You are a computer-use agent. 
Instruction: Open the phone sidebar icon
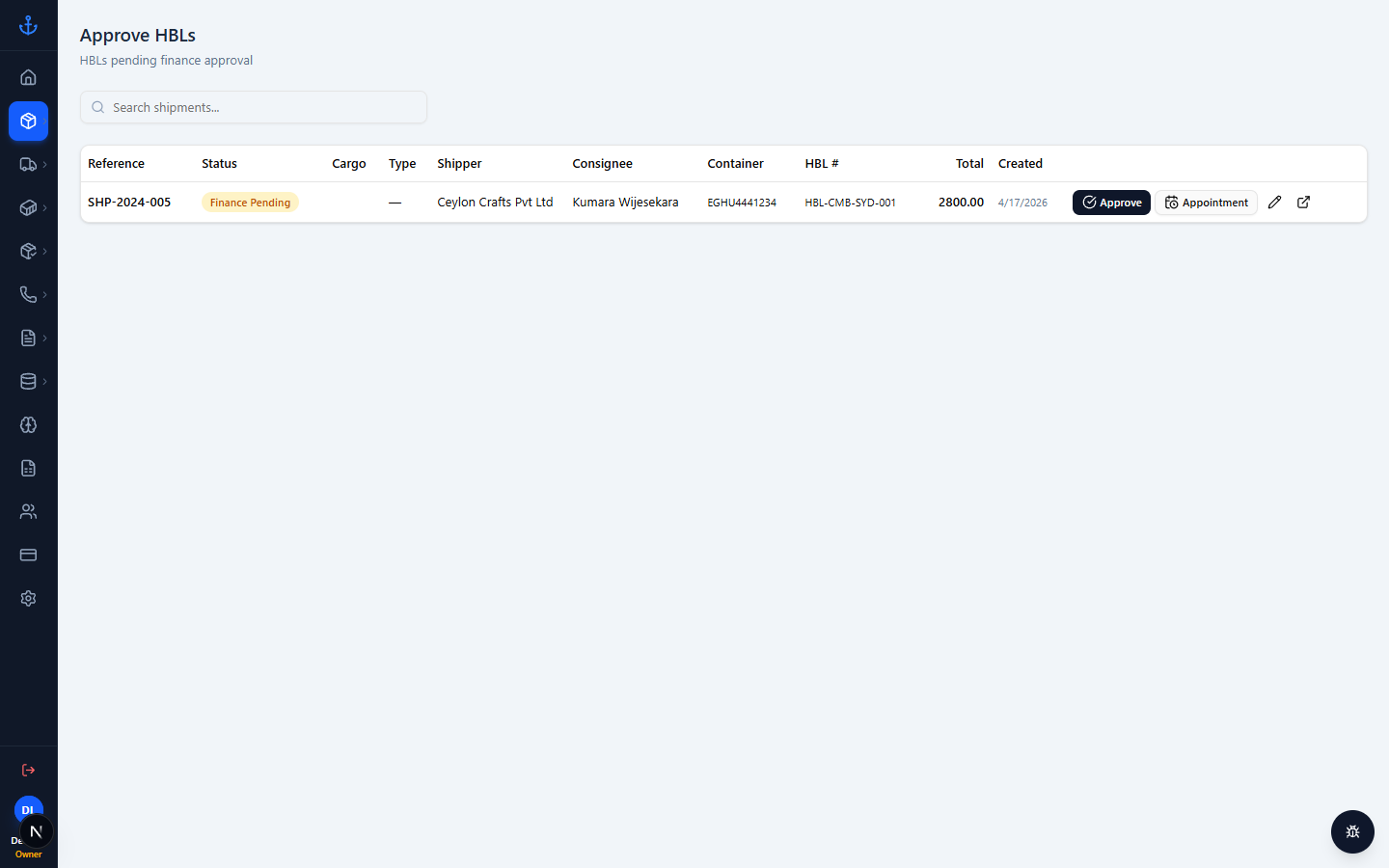[x=28, y=294]
